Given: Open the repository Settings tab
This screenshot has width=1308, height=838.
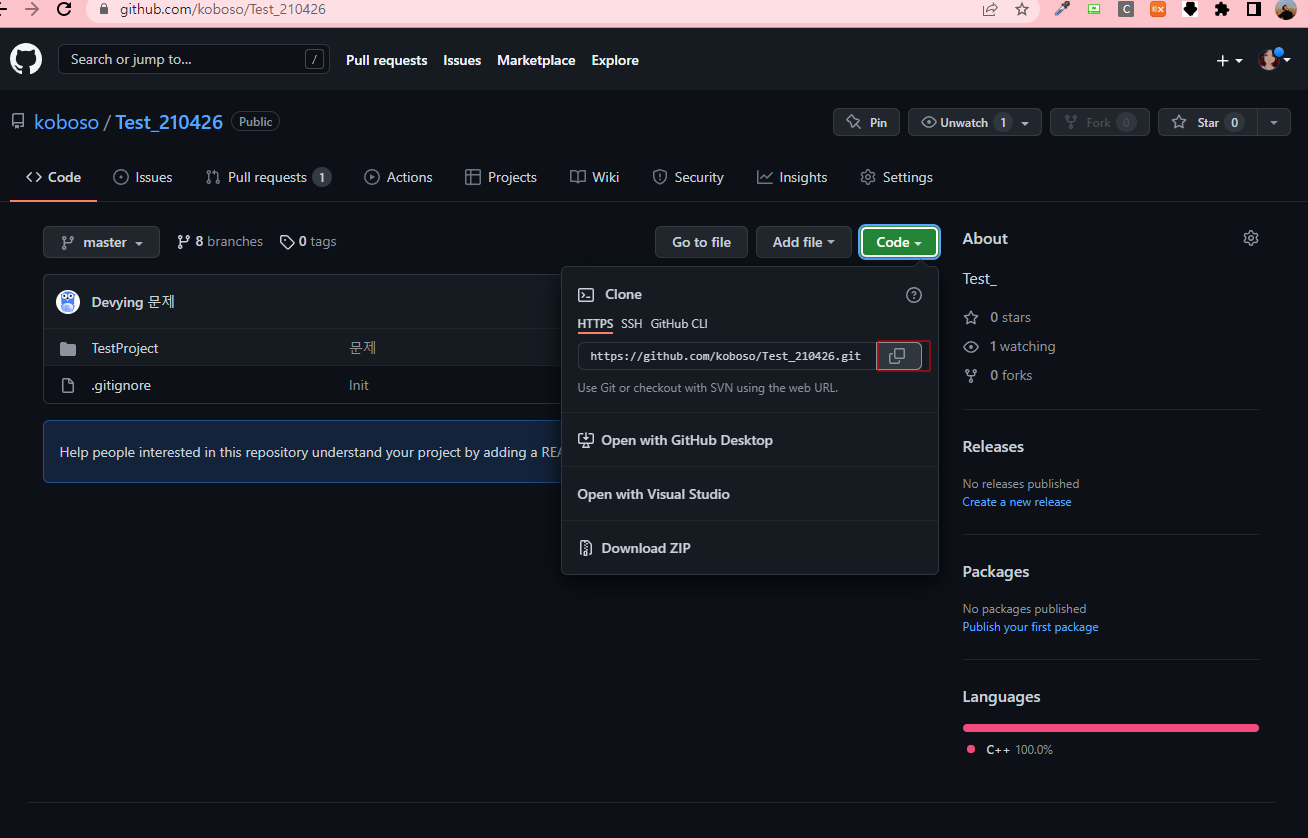Looking at the screenshot, I should pos(896,177).
